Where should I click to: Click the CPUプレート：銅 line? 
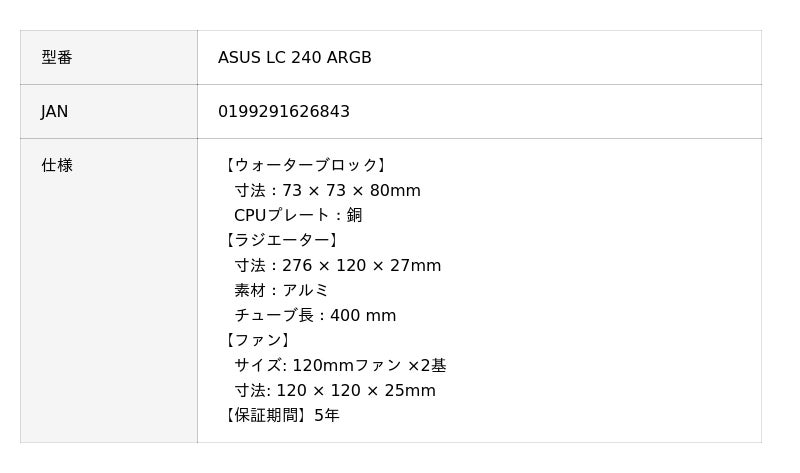click(x=298, y=215)
